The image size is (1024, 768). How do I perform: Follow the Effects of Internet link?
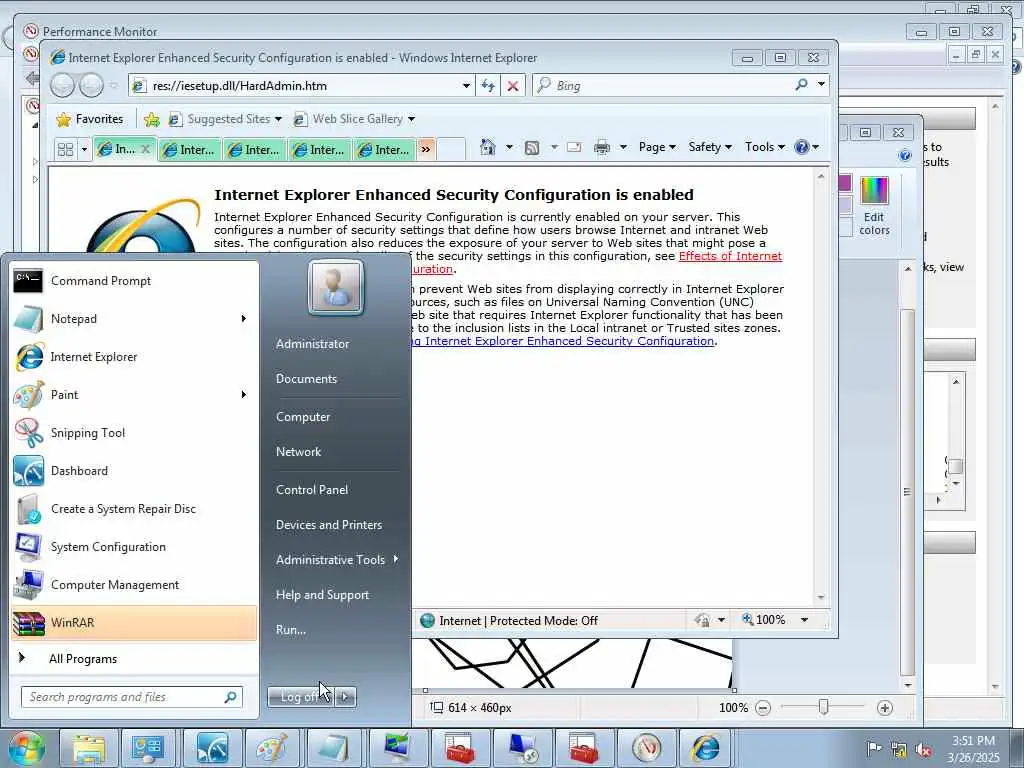tap(730, 256)
